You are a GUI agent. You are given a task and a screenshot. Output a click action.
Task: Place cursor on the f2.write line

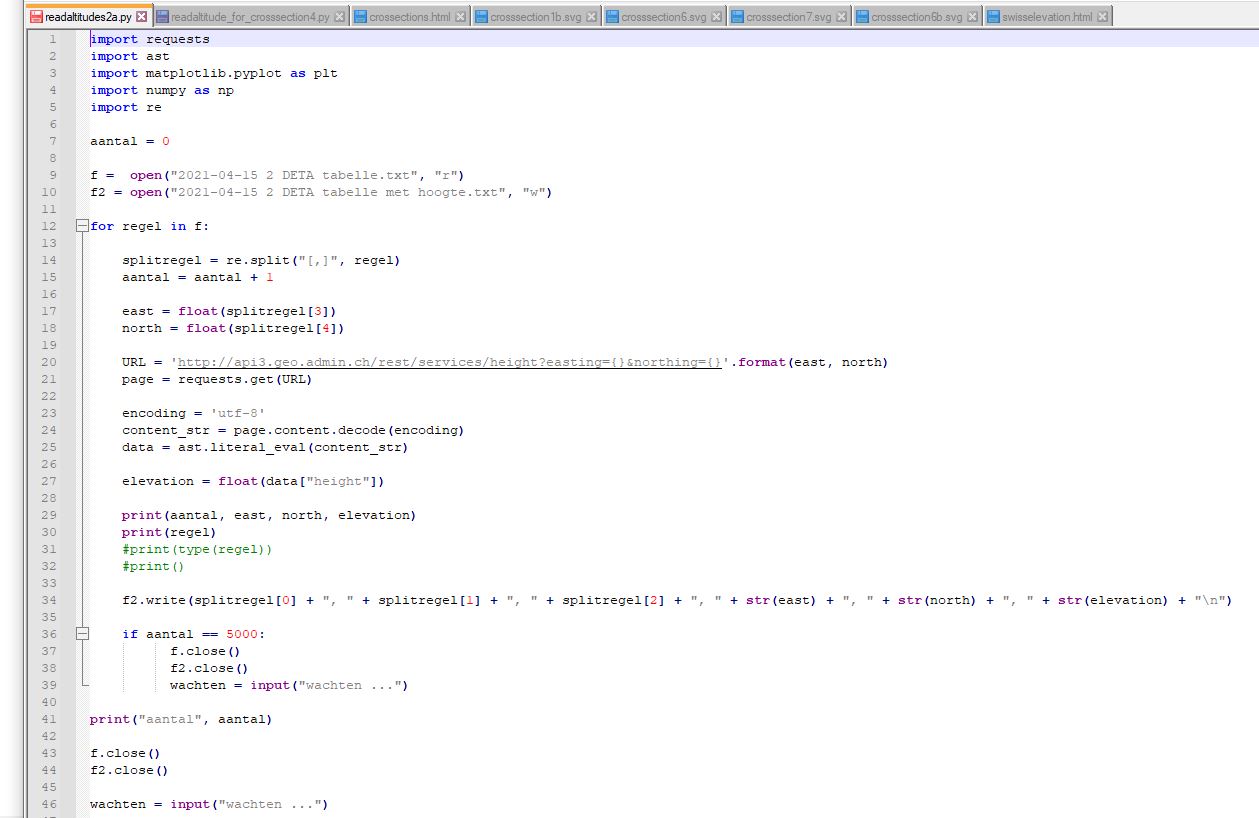[x=600, y=600]
